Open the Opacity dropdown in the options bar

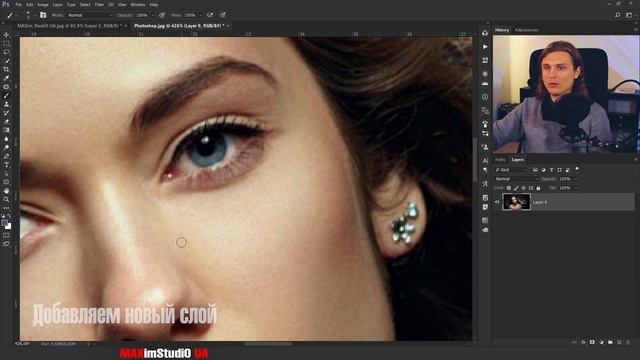tap(152, 15)
